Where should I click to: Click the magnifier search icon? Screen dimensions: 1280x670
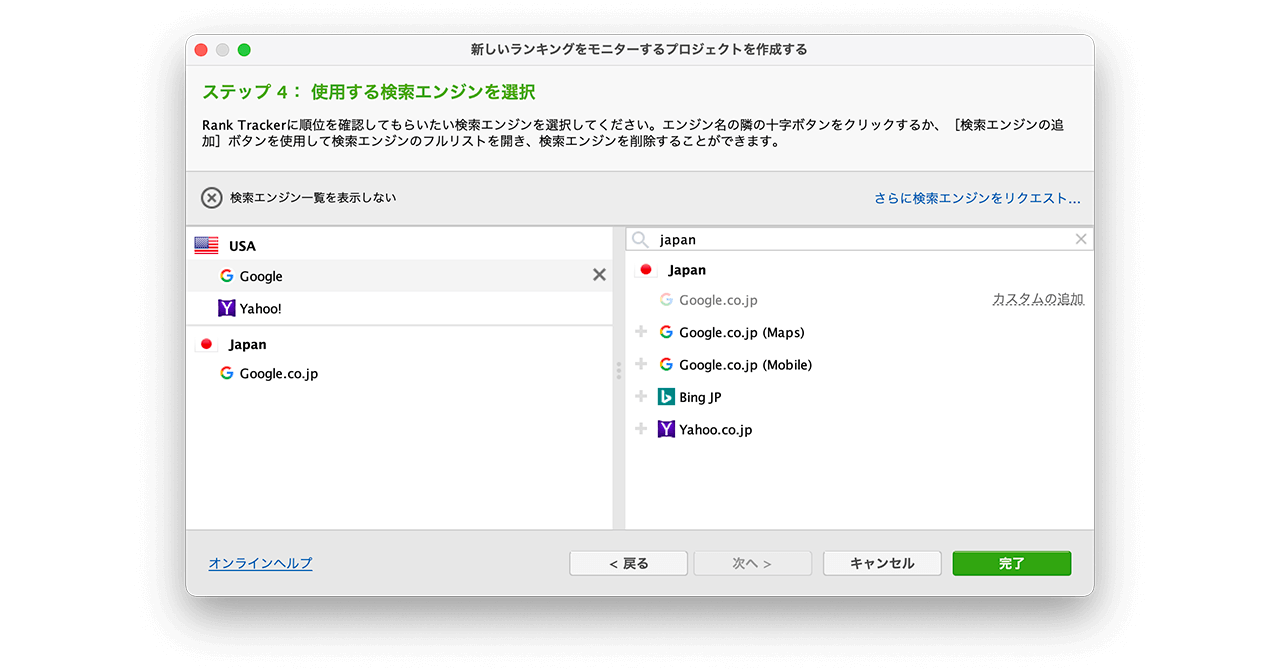[x=640, y=240]
